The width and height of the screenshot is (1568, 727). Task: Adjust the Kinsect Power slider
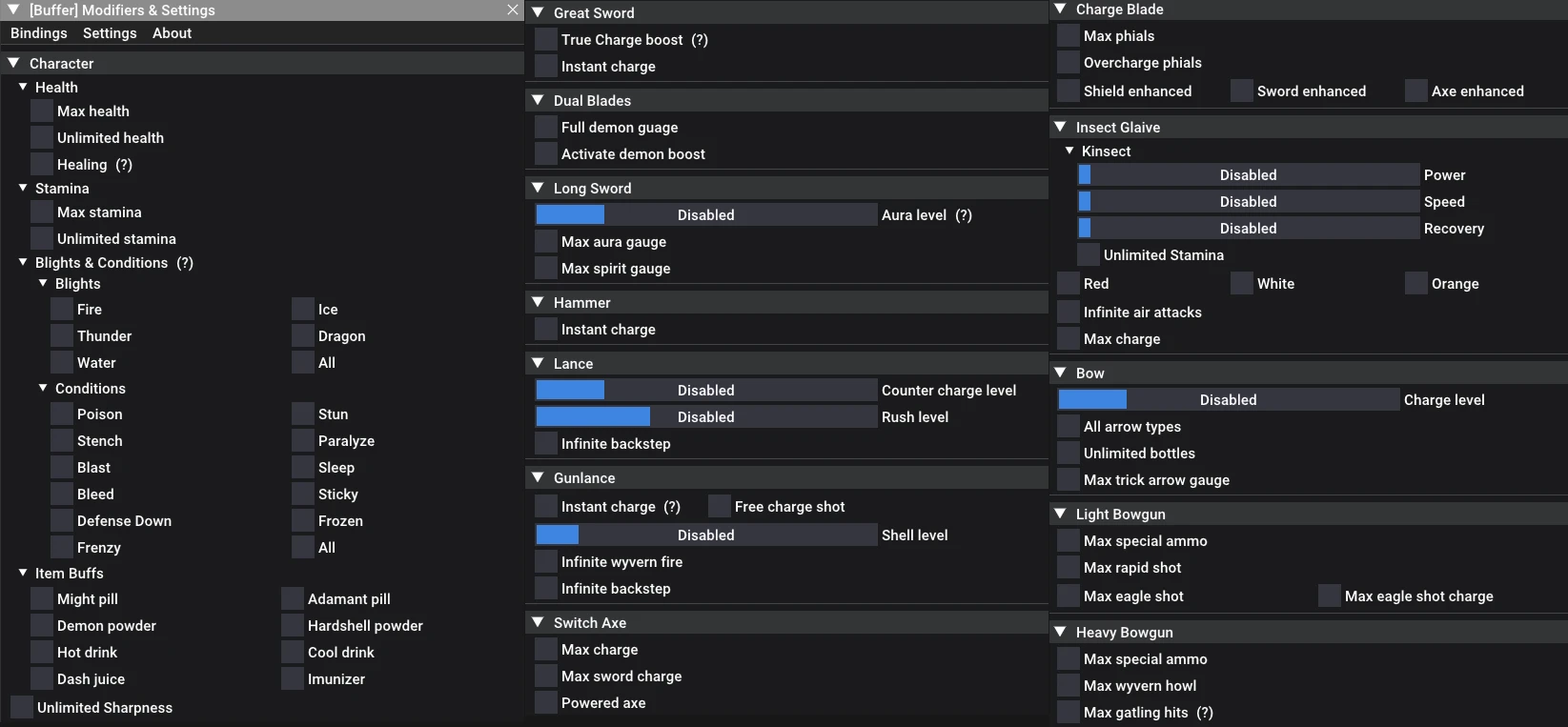point(1249,174)
